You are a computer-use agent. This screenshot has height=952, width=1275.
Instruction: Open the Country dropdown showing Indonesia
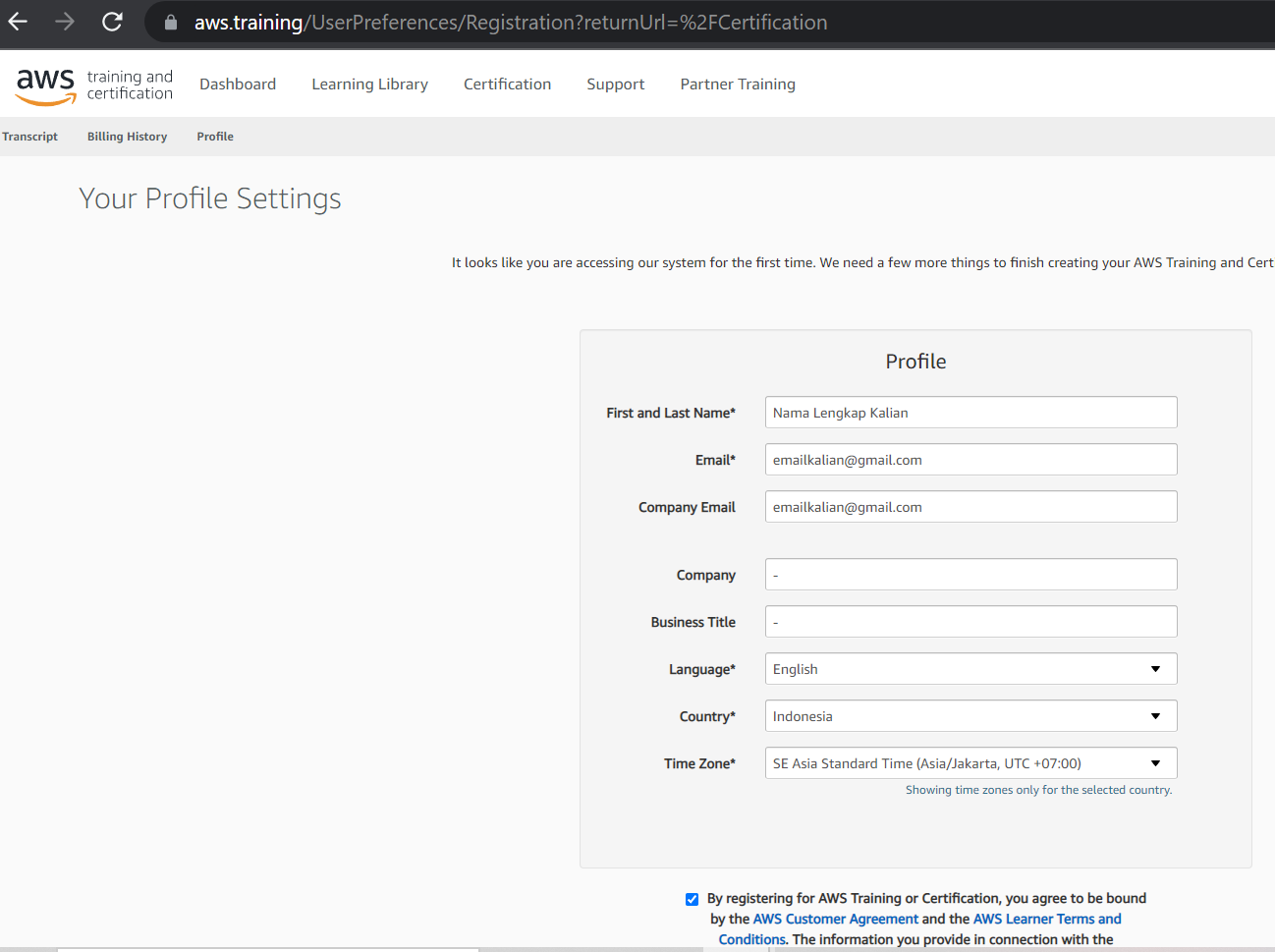coord(970,716)
